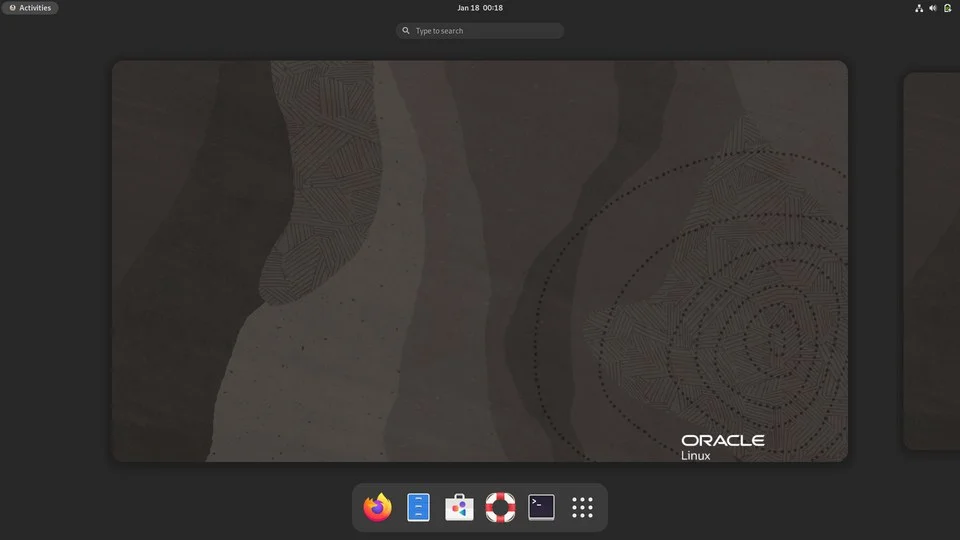Expand the system menu from top-right icons

(x=933, y=8)
